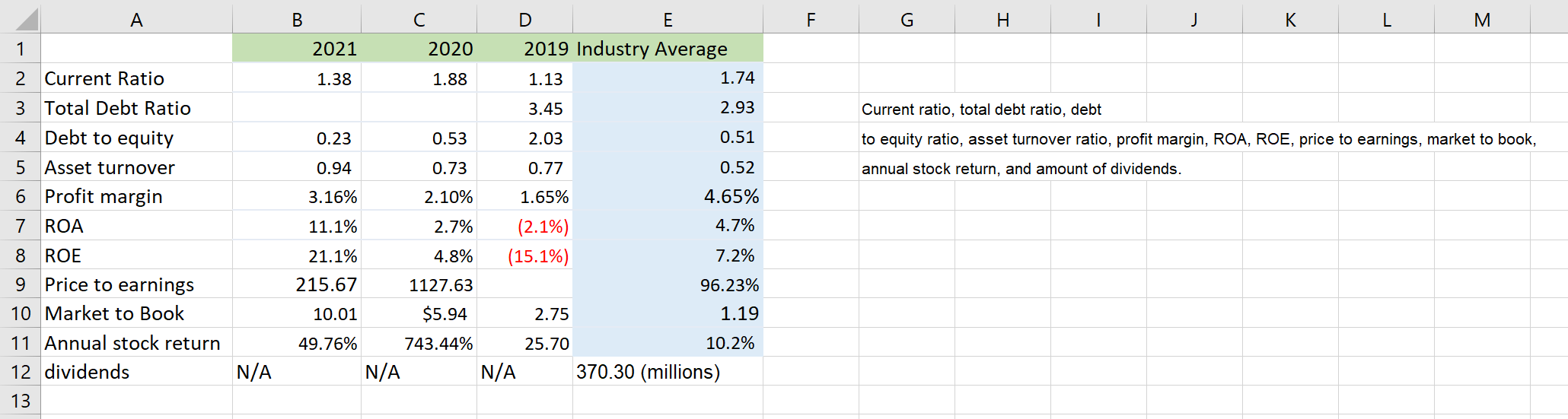Click the 2.93 industry average cell

click(668, 108)
